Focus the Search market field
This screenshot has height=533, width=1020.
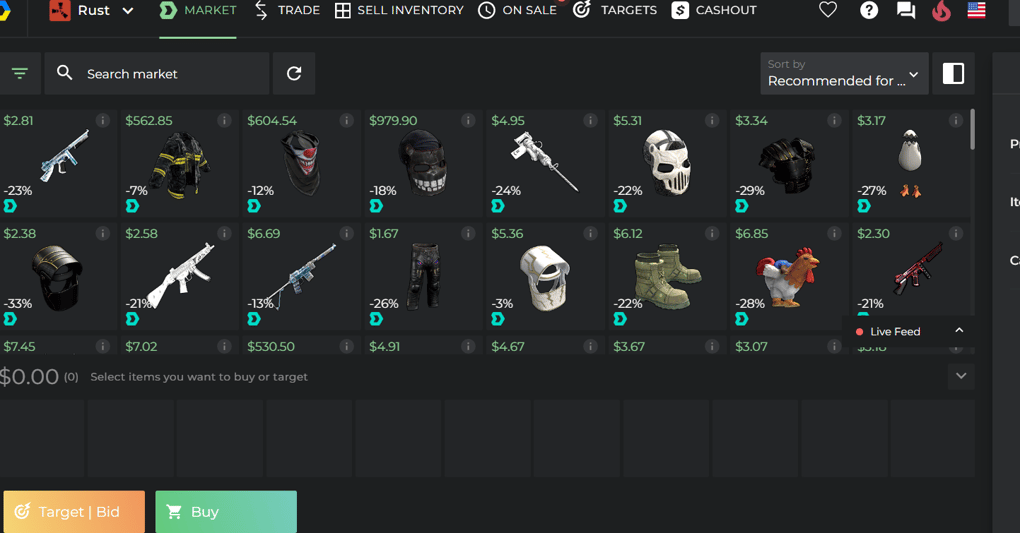click(x=157, y=74)
